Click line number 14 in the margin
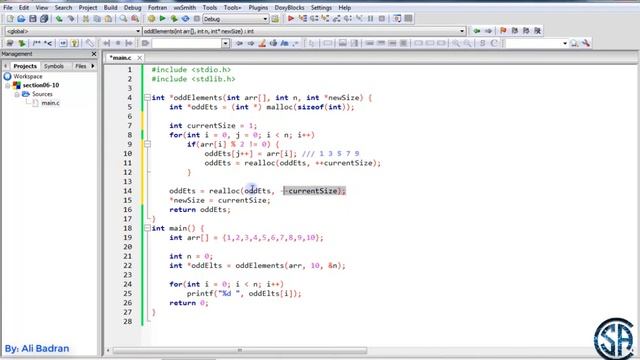Viewport: 640px width, 360px height. click(x=128, y=191)
